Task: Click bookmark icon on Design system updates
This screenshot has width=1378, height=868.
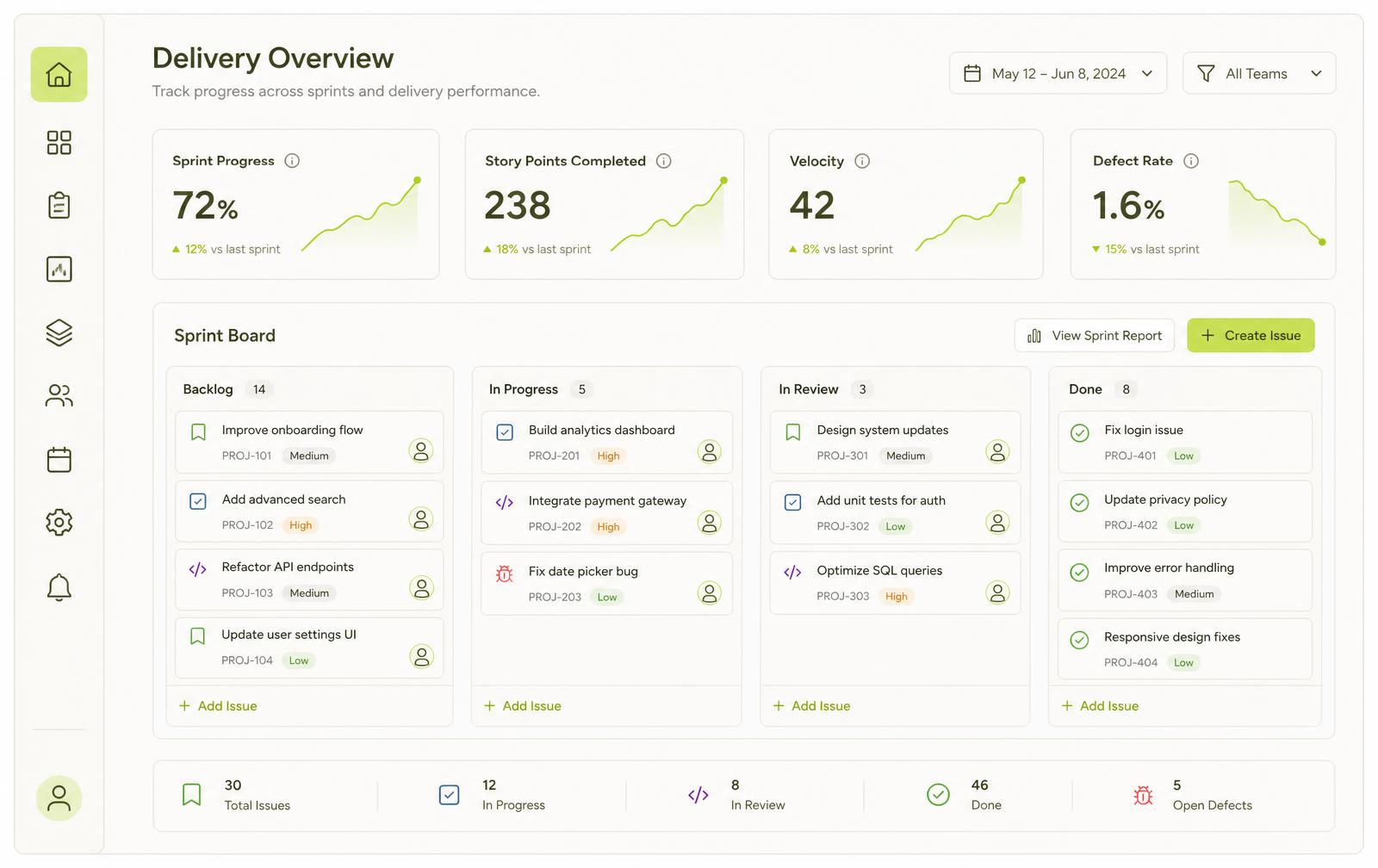Action: (x=793, y=432)
